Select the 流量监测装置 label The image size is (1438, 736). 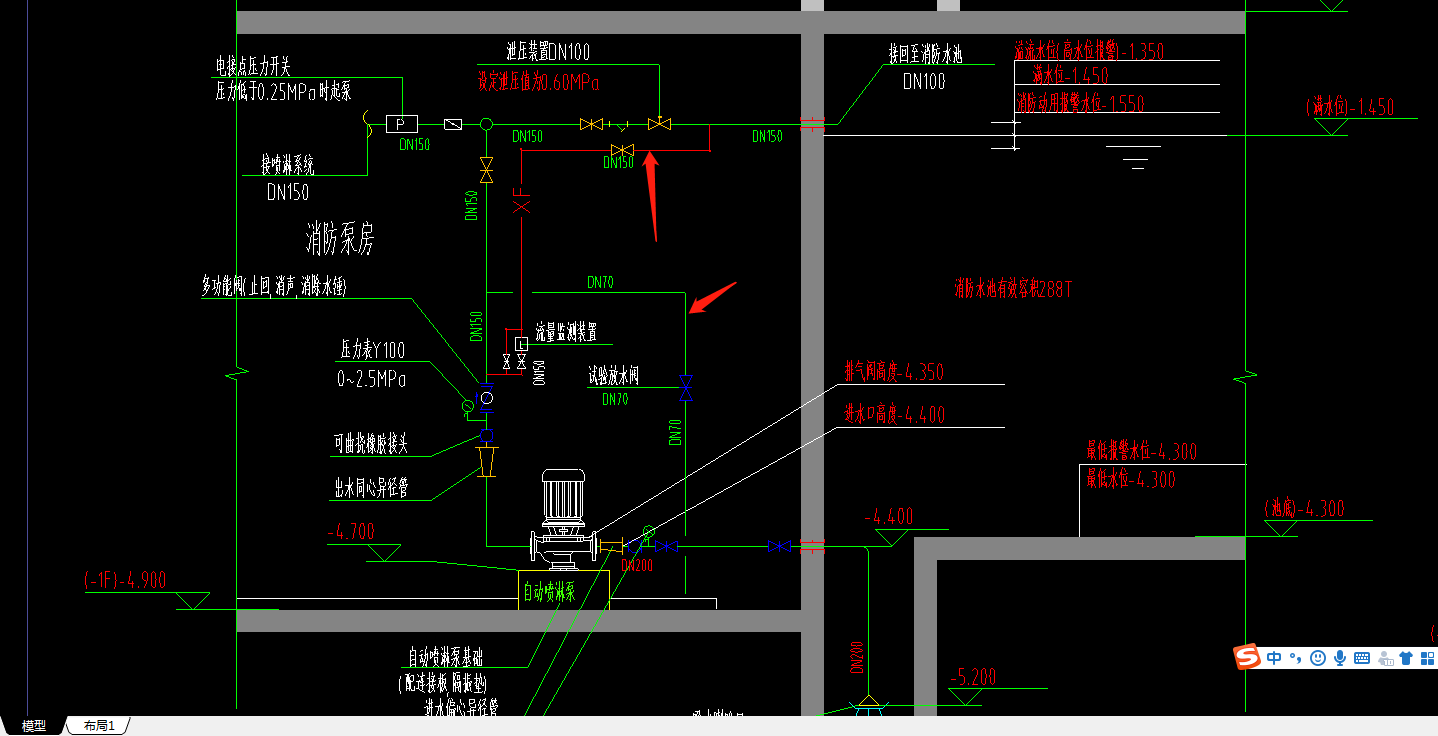(566, 333)
